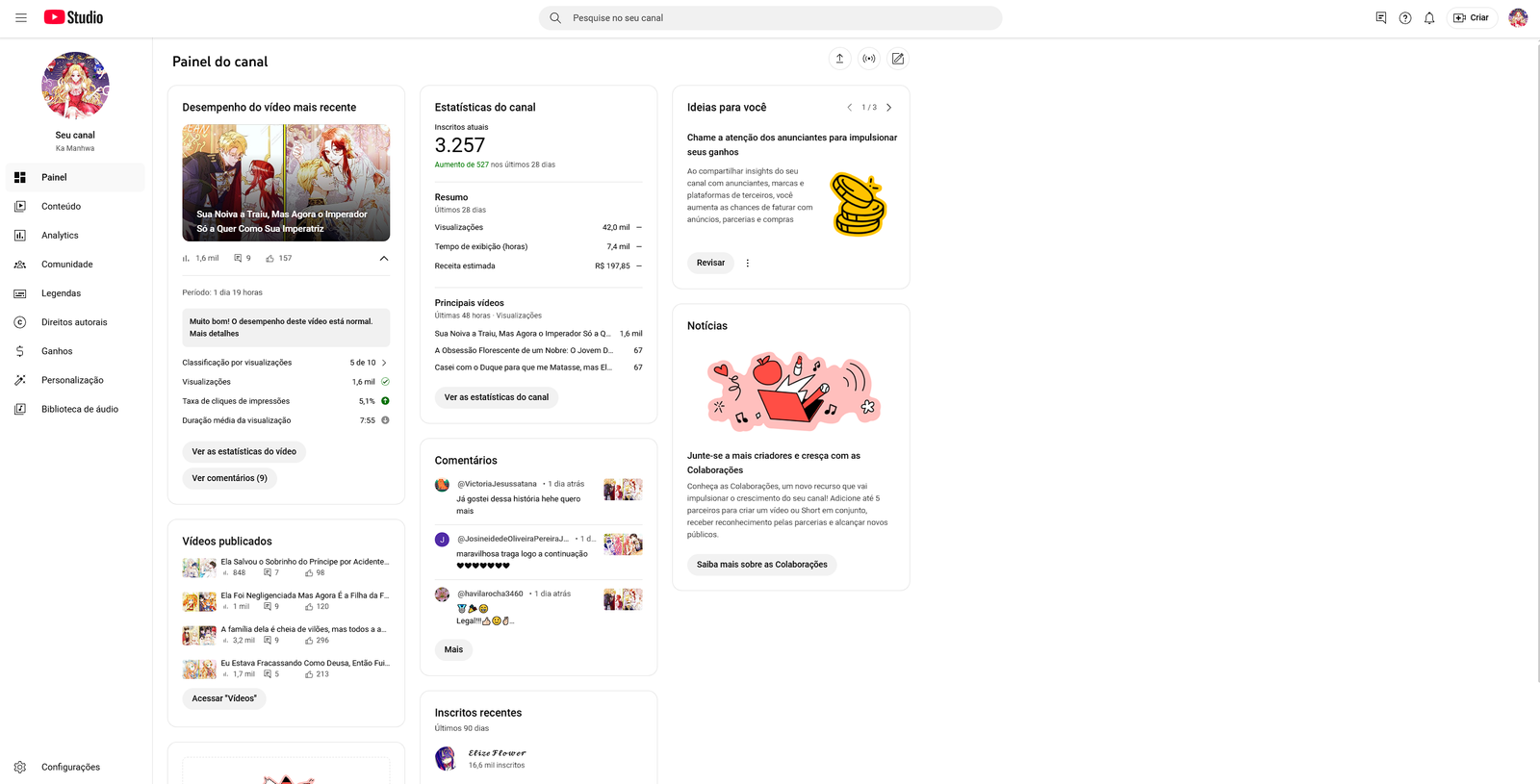The image size is (1540, 784).
Task: Click the Personalização magic wand icon
Action: tap(20, 380)
